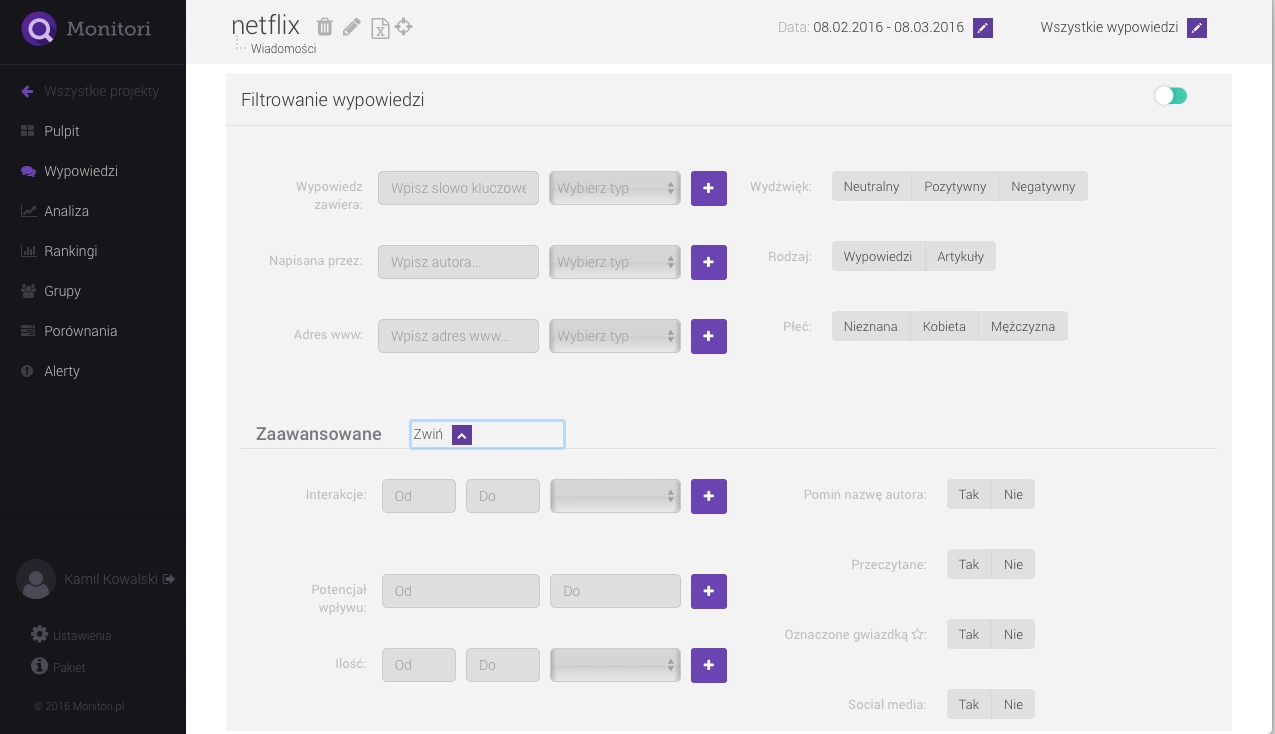Select Neutralny sentiment filter

872,186
